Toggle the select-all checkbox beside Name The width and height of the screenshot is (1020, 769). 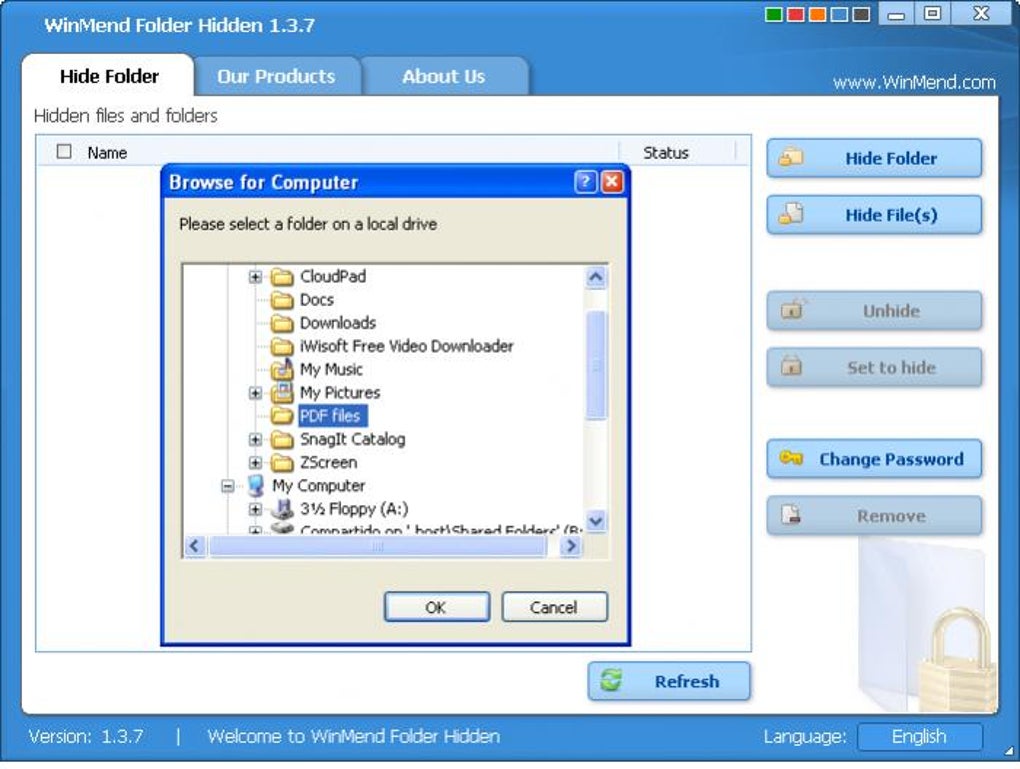(64, 152)
